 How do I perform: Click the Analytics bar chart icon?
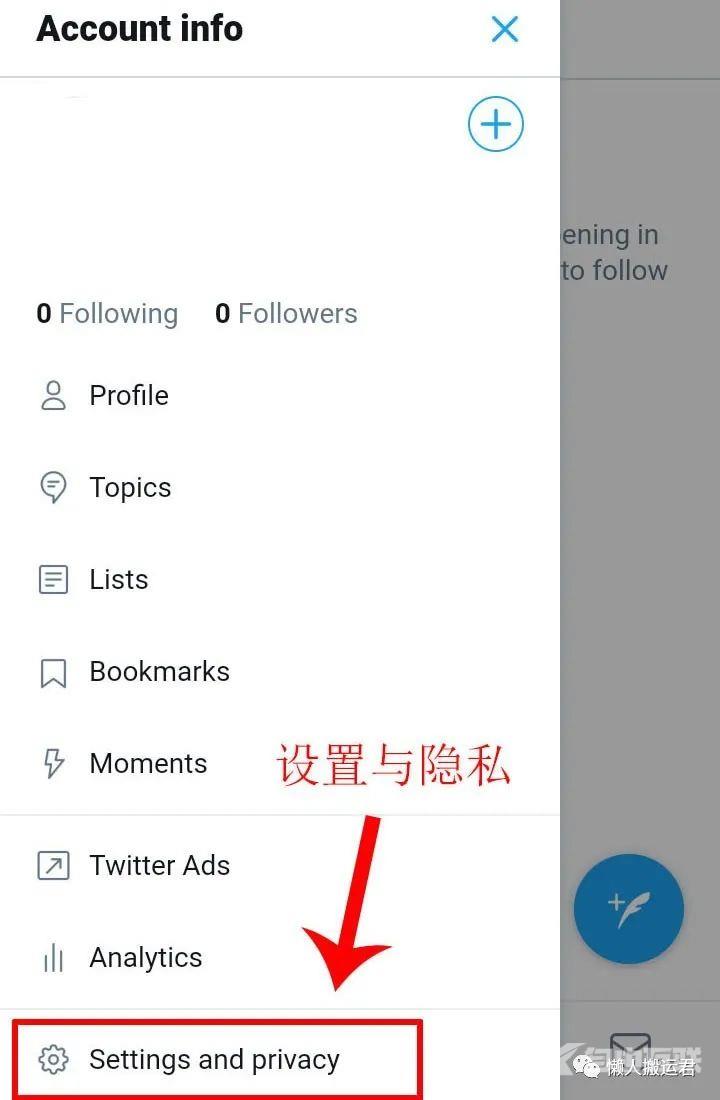click(x=53, y=958)
